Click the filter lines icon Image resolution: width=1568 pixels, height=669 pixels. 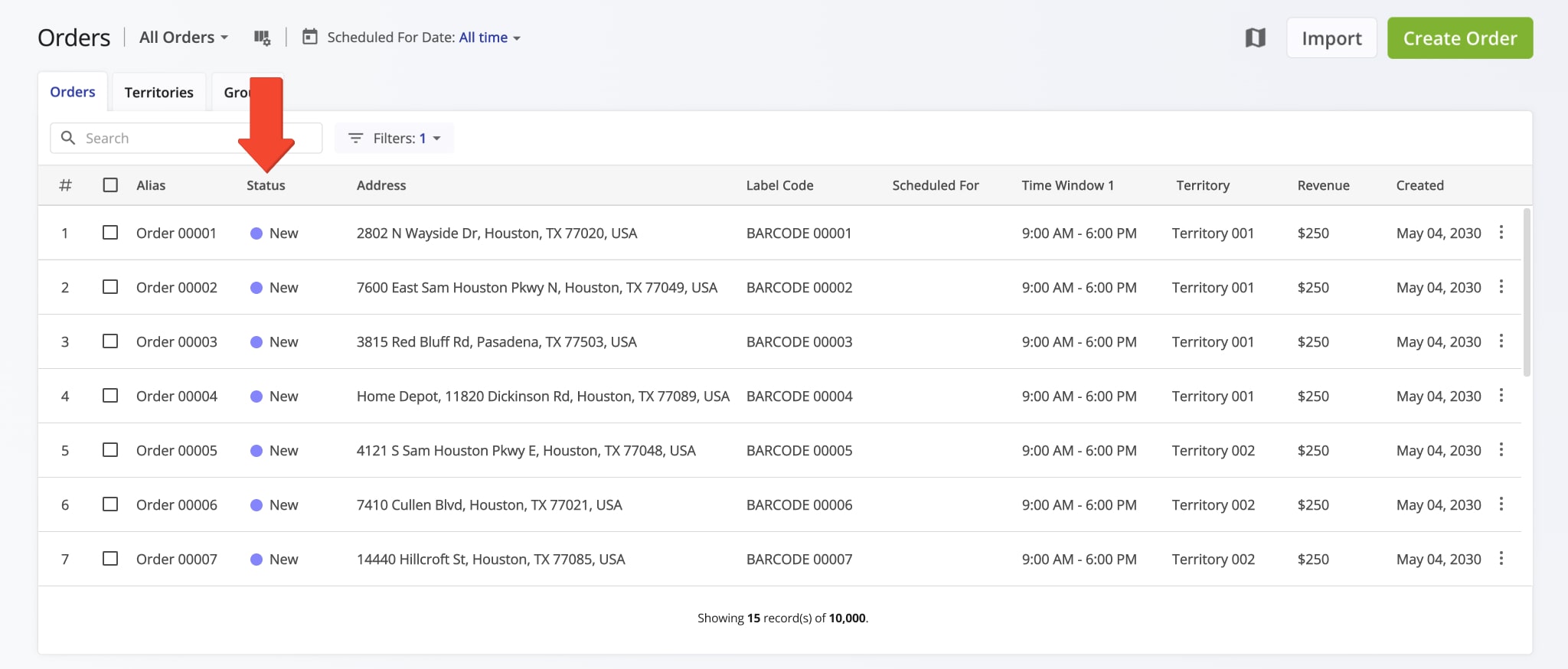[355, 139]
